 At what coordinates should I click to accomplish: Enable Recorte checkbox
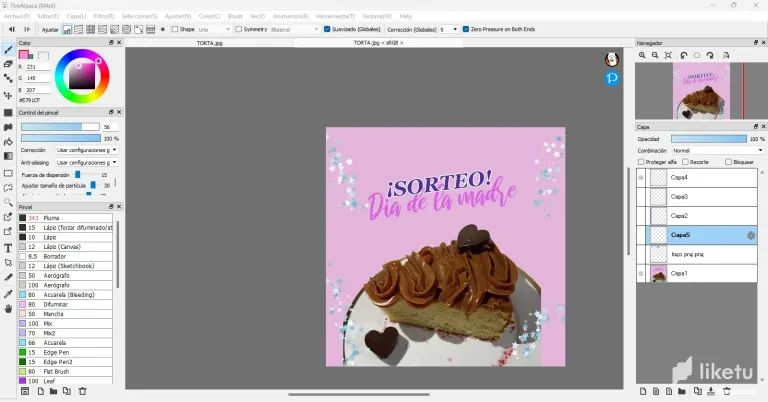click(x=685, y=162)
